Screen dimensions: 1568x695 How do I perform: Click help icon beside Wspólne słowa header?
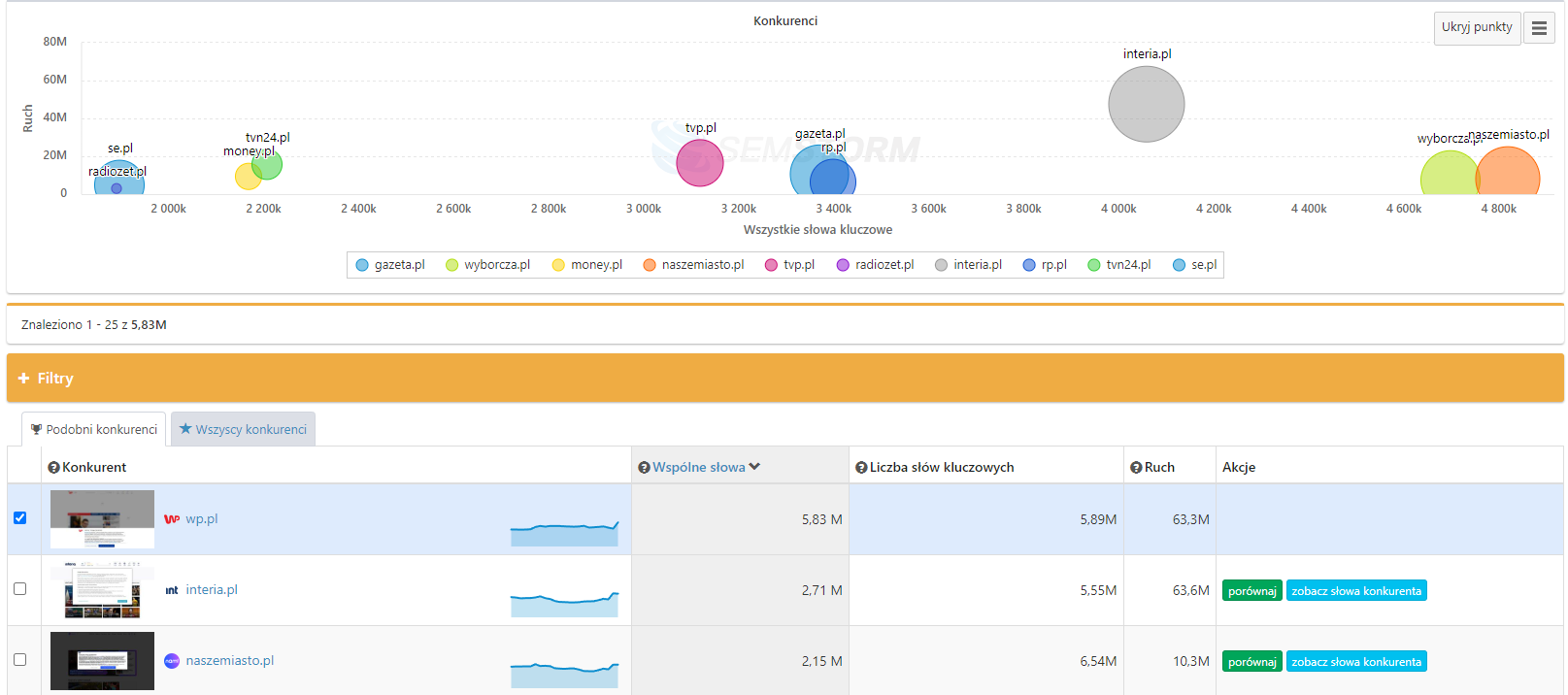click(644, 468)
